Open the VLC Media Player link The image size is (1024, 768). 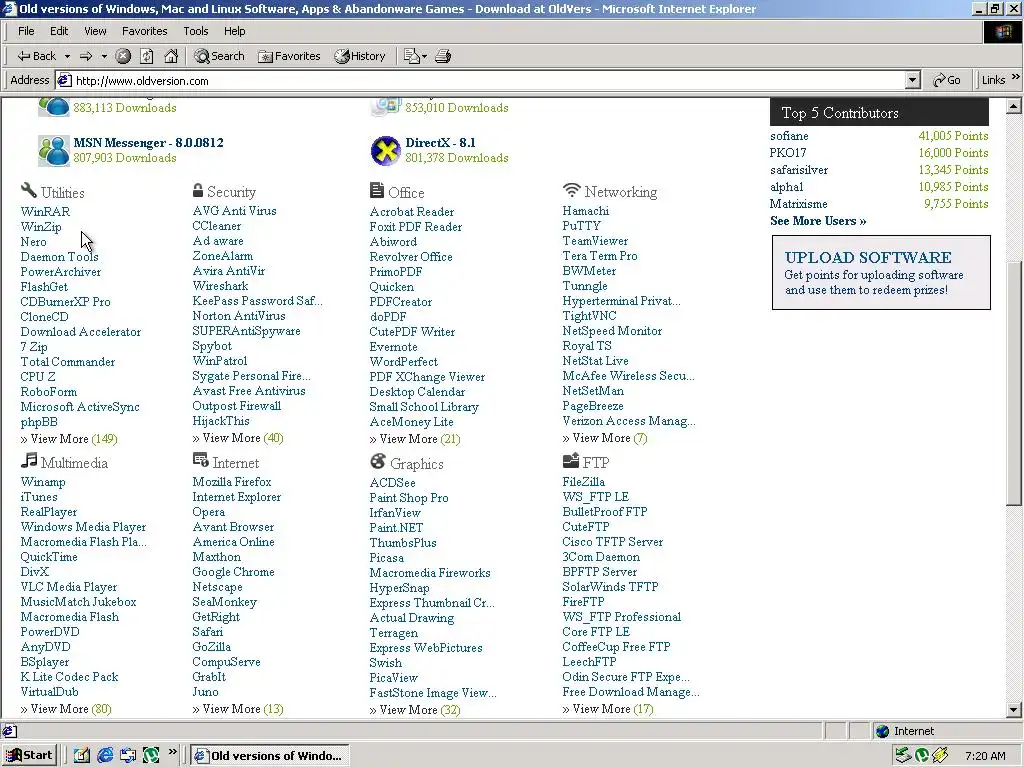[x=69, y=587]
